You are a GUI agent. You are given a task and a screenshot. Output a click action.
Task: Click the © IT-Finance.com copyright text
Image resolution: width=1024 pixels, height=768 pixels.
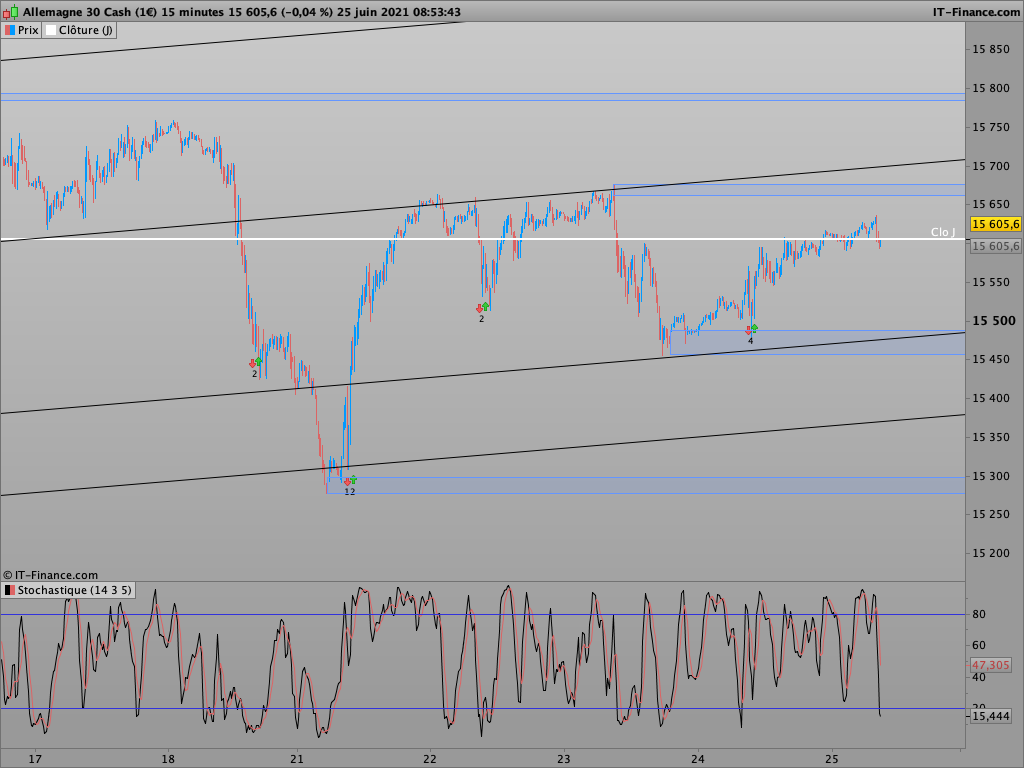coord(50,575)
